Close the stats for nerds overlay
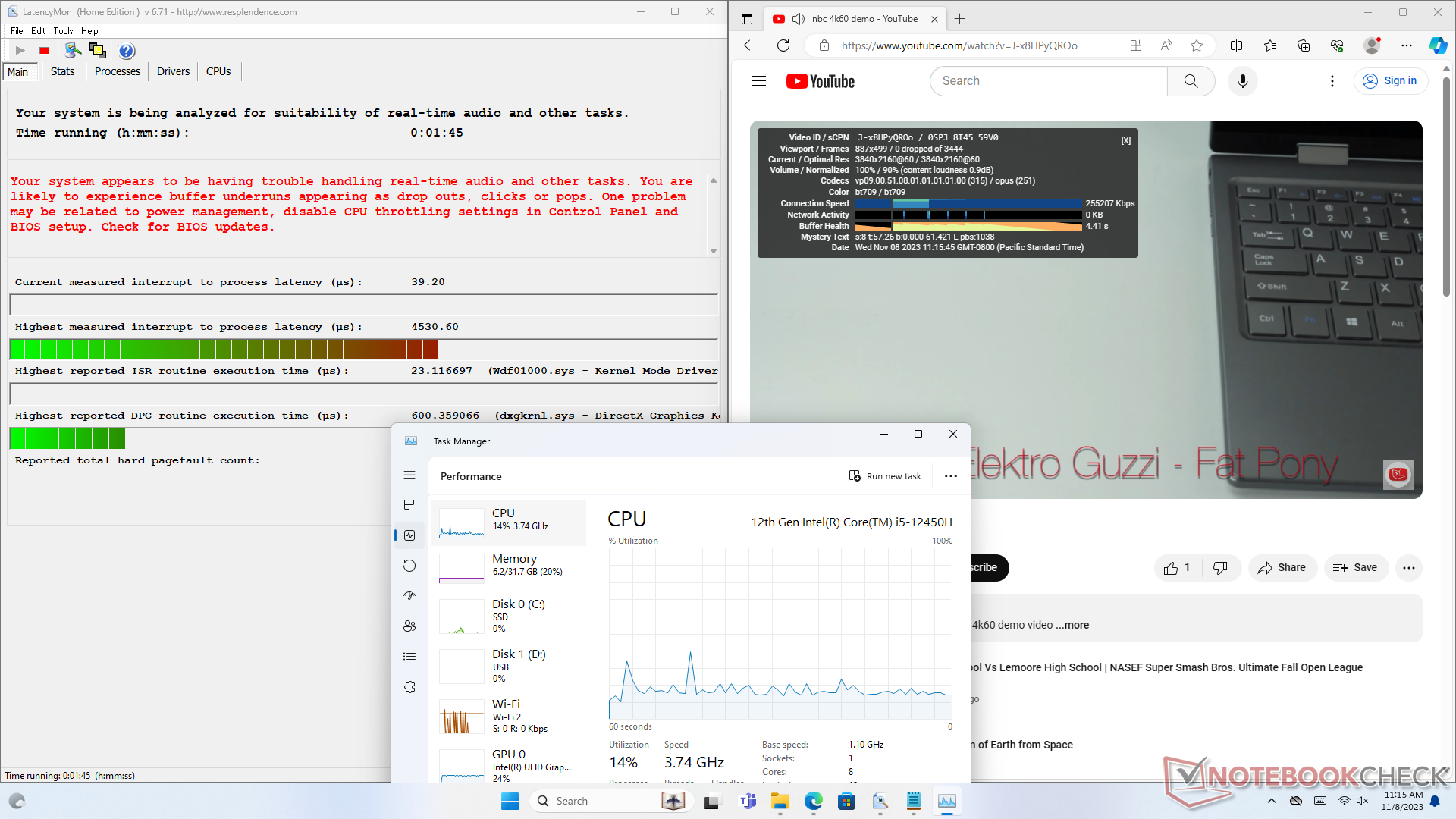This screenshot has height=819, width=1456. [x=1126, y=140]
